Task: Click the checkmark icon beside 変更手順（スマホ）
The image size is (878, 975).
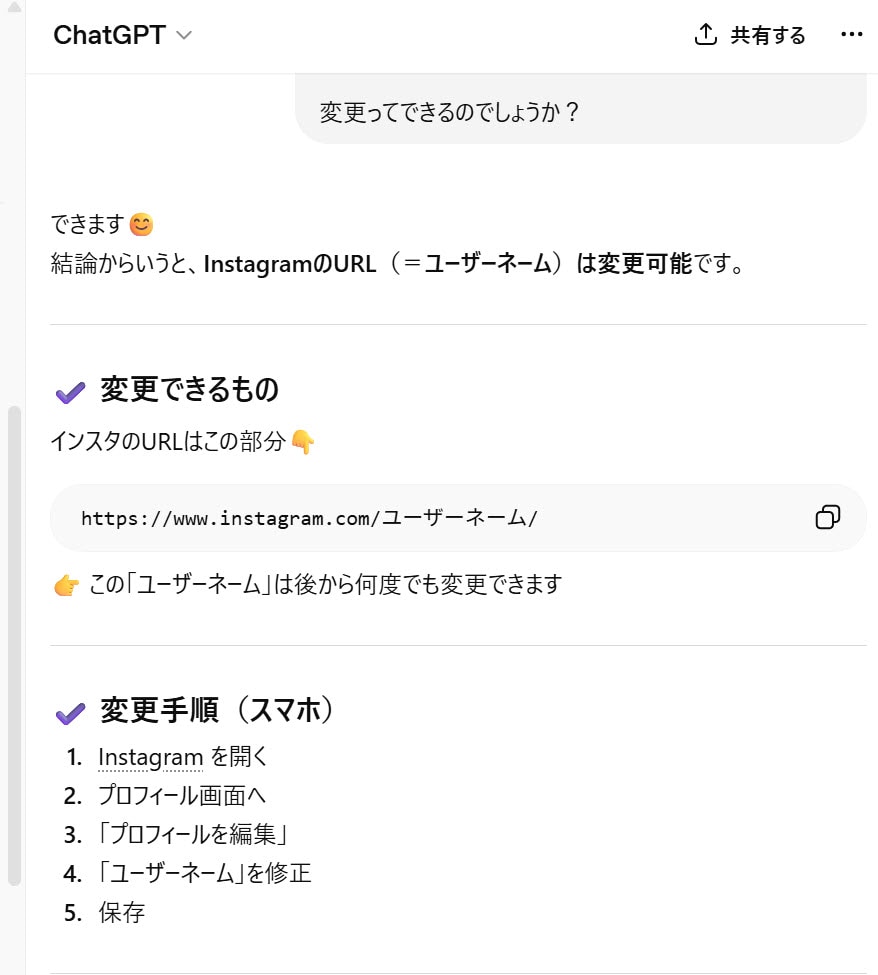Action: click(x=70, y=712)
